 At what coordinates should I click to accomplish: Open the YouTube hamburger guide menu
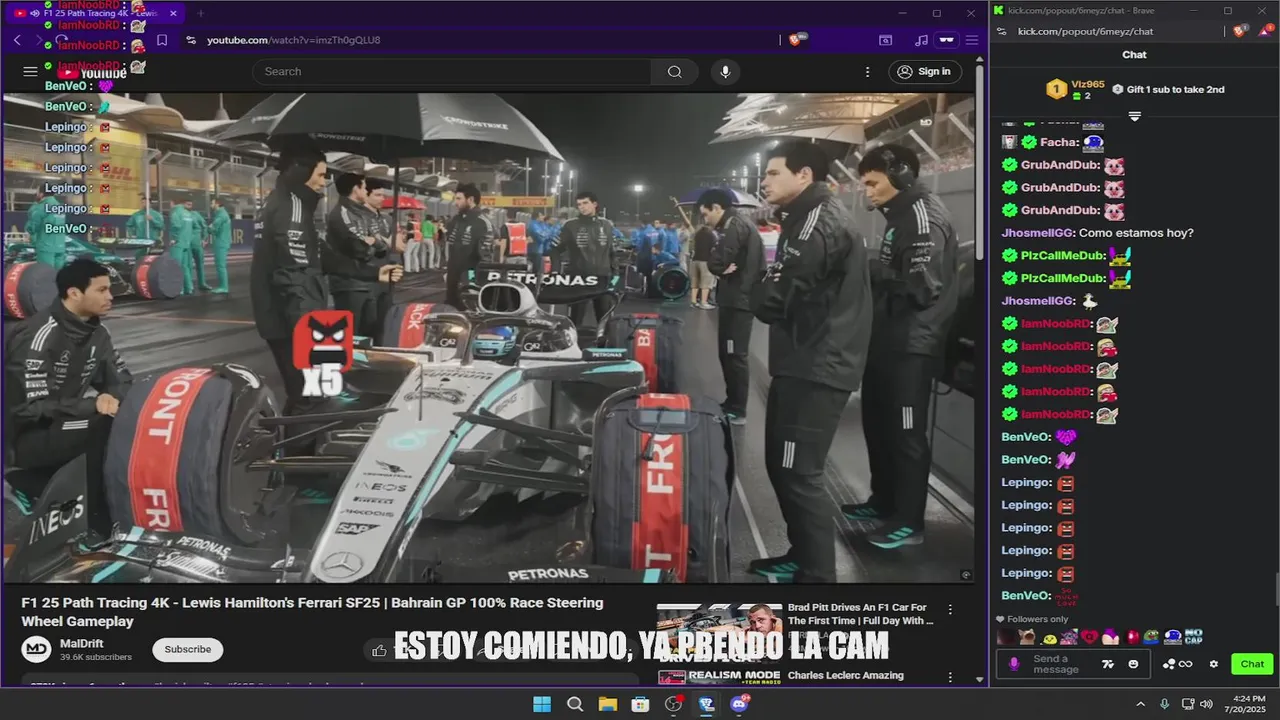click(x=30, y=71)
